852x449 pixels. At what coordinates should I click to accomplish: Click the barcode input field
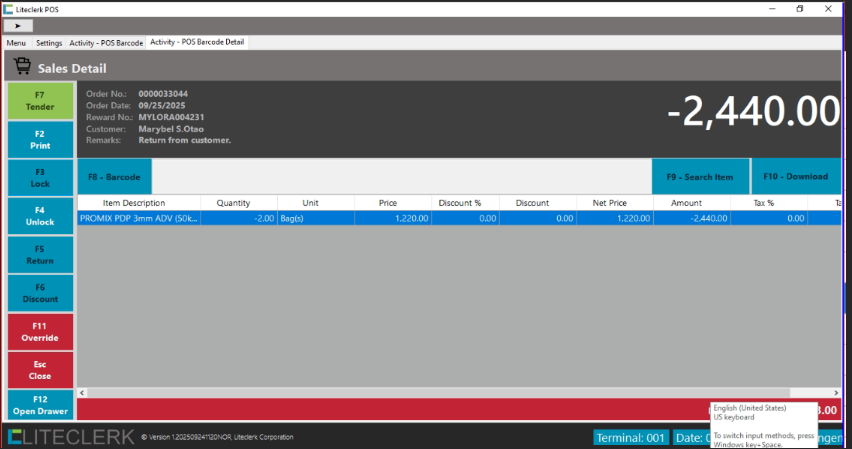[x=400, y=177]
